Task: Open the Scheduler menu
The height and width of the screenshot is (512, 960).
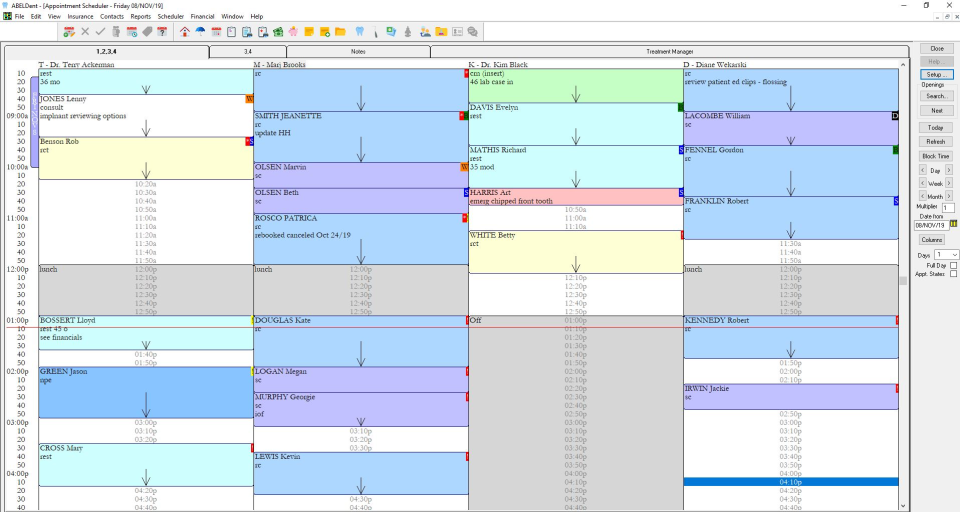Action: click(x=170, y=17)
